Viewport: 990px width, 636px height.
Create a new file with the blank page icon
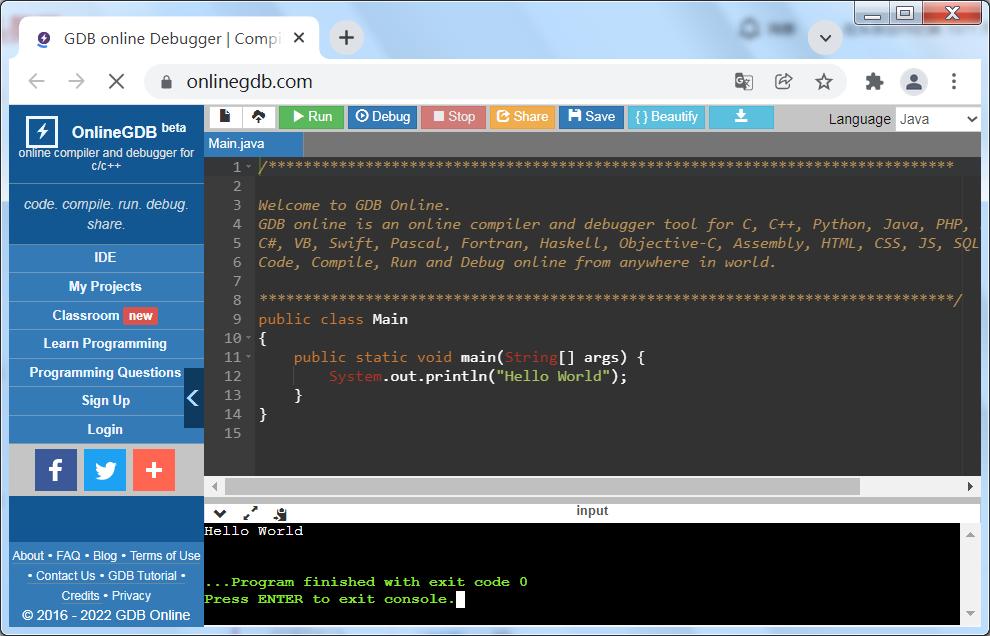[x=225, y=117]
